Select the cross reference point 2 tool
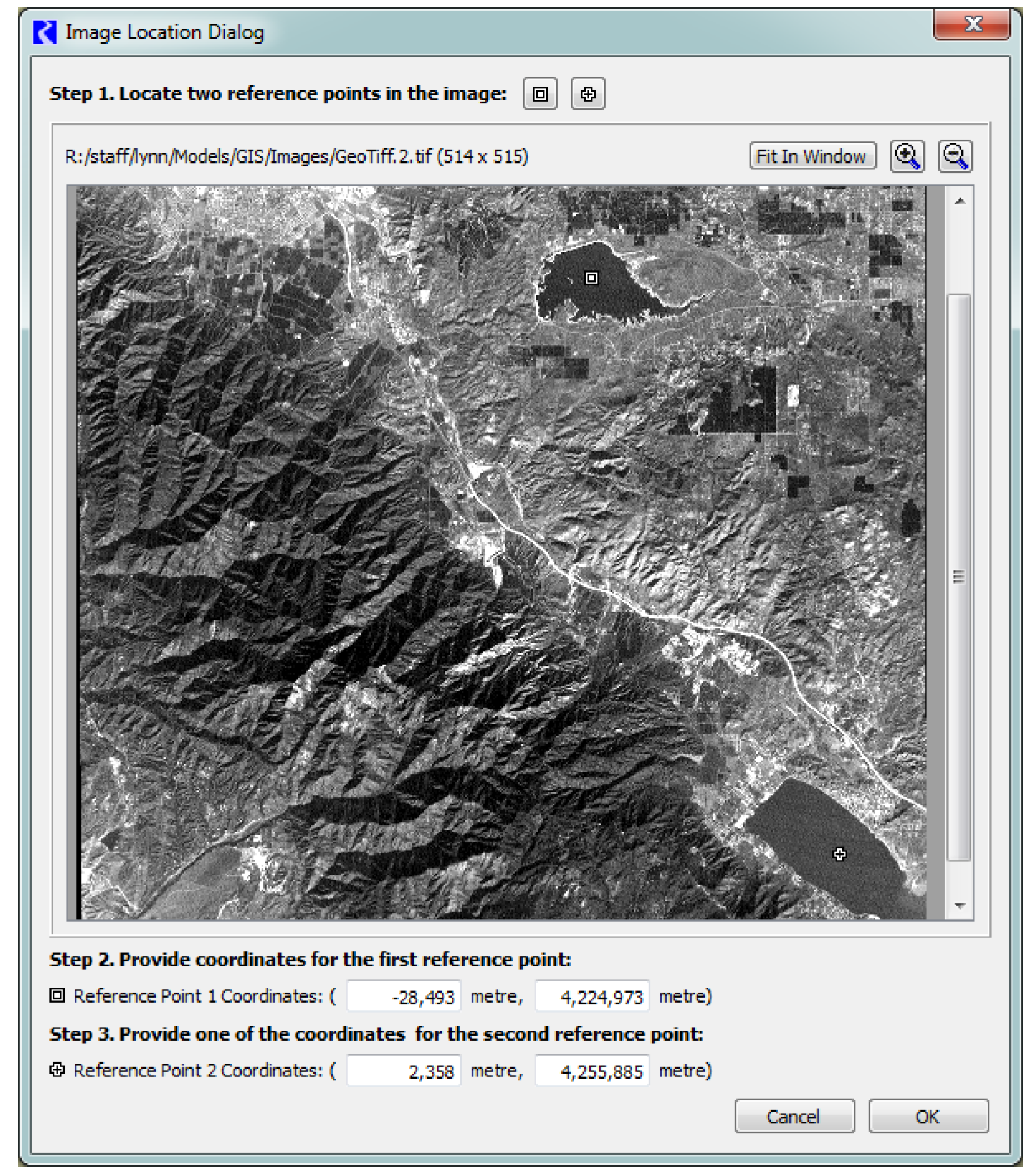Screen dimensions: 1036x1174 pos(588,94)
